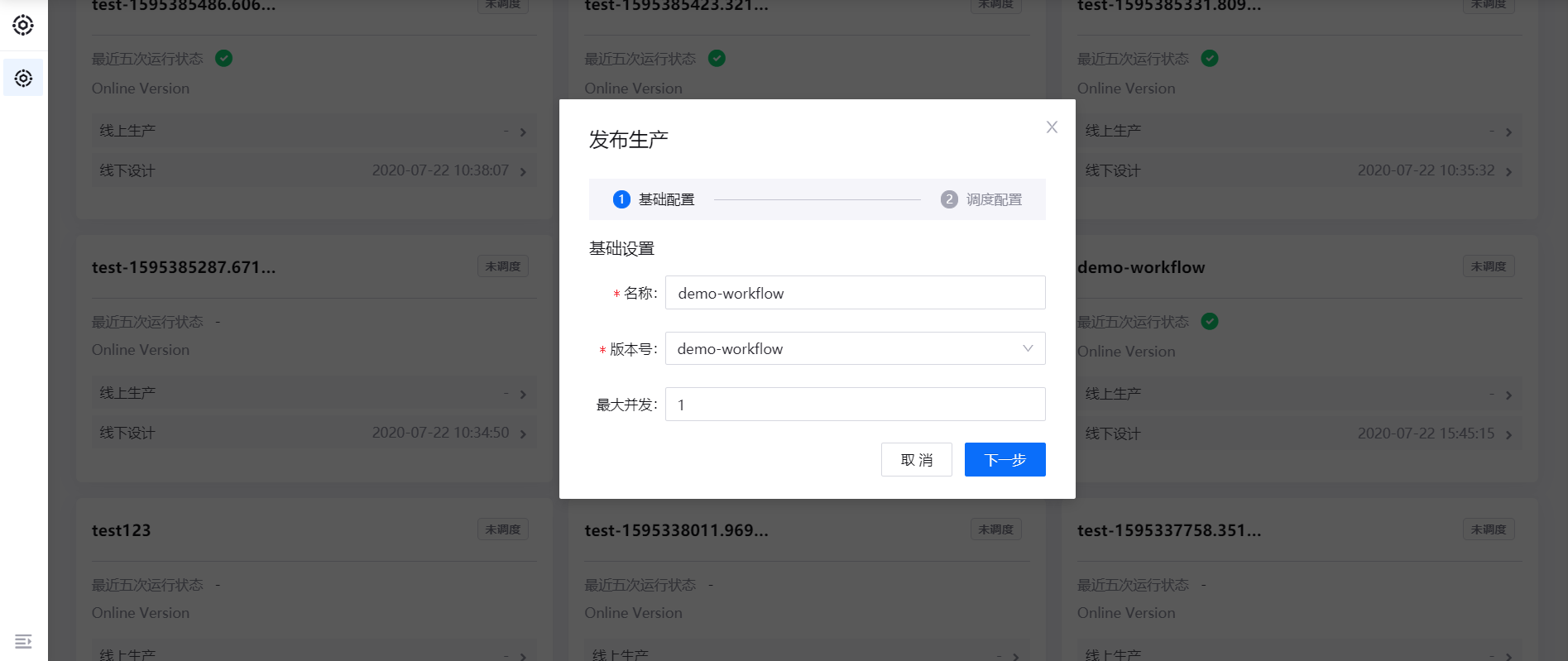
Task: Expand 线下设计 chevron dated 10:34:50
Action: [x=523, y=434]
